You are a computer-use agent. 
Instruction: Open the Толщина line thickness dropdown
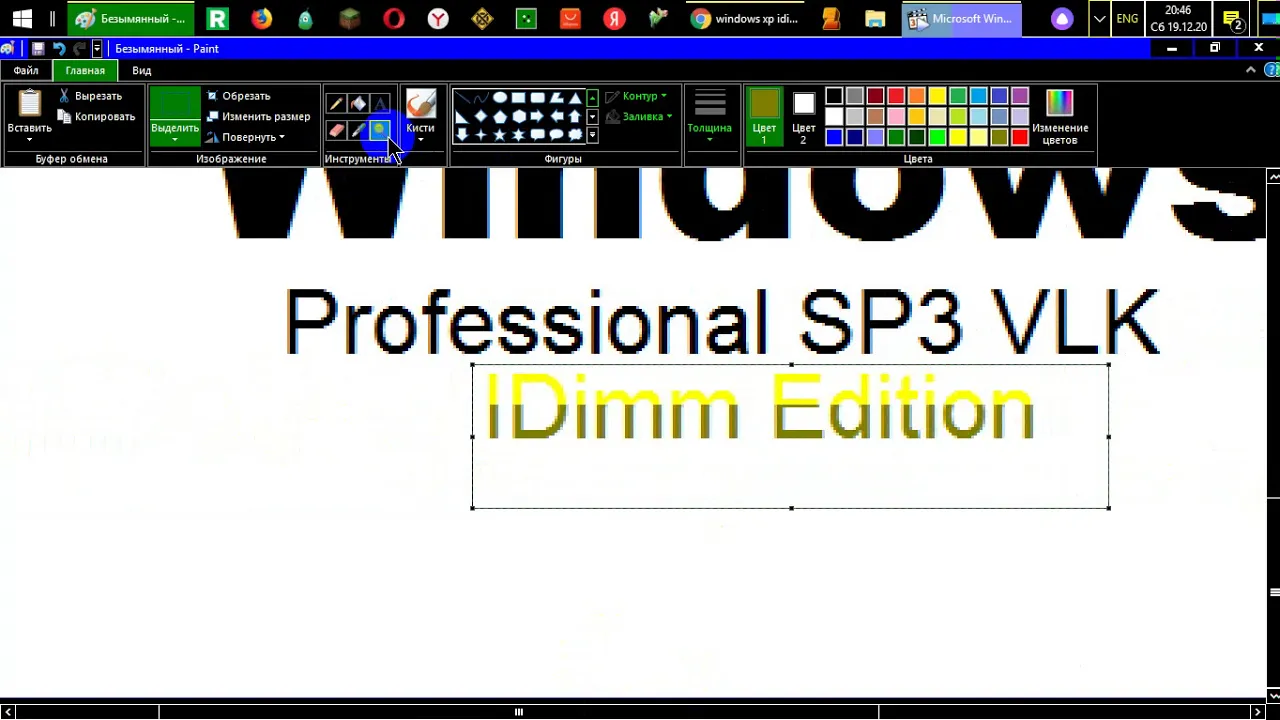710,117
